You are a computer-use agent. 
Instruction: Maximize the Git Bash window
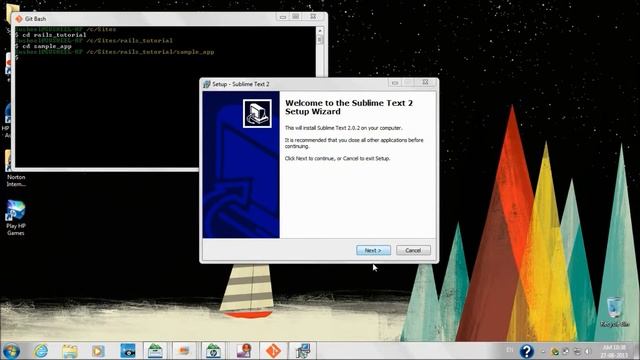coord(296,17)
